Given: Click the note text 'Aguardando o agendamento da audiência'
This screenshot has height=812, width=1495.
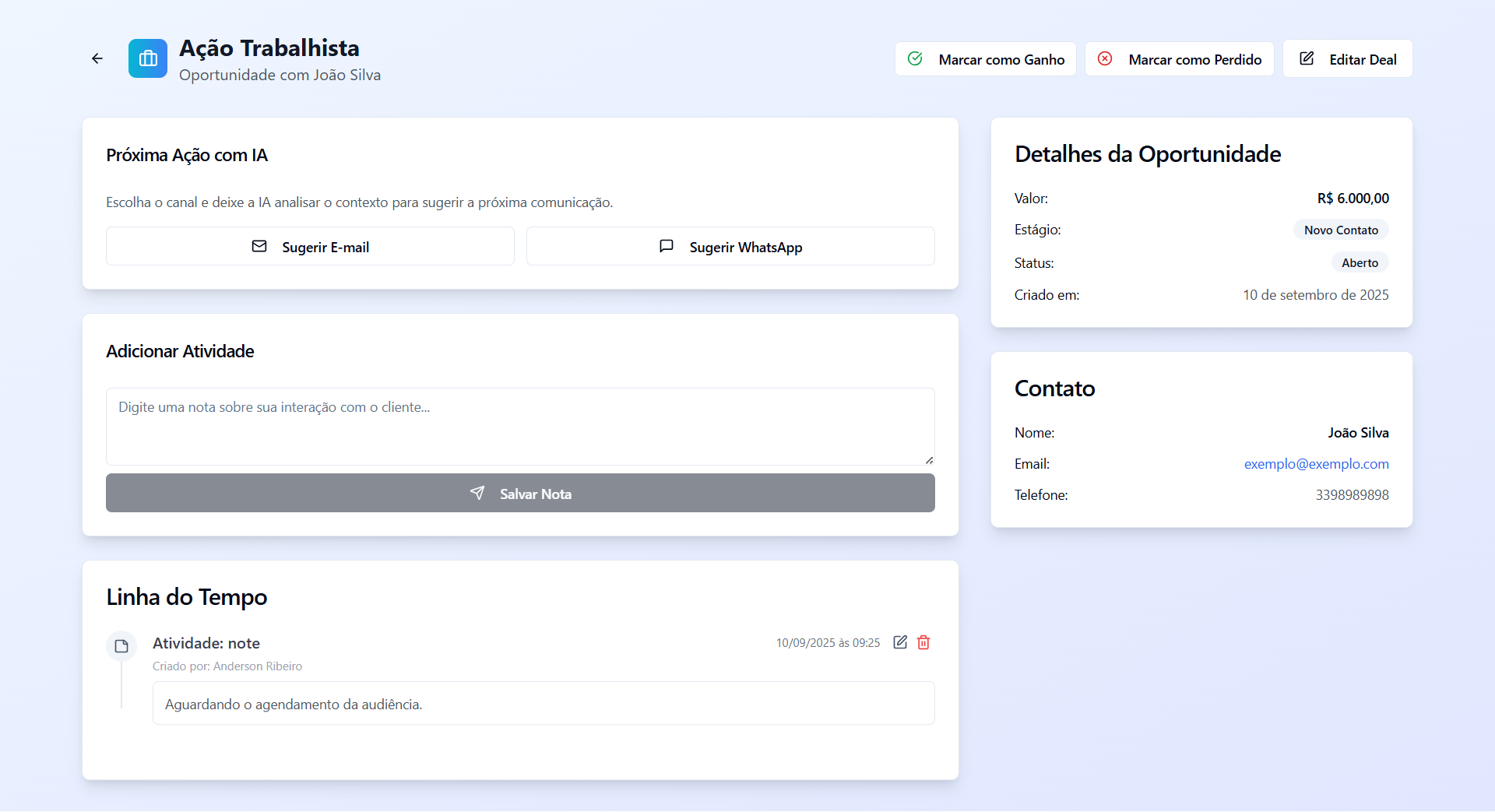Looking at the screenshot, I should click(x=294, y=705).
